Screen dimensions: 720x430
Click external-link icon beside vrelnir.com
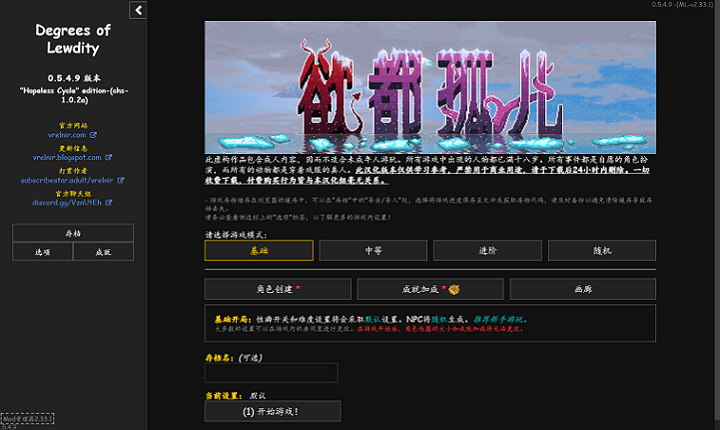(x=93, y=135)
